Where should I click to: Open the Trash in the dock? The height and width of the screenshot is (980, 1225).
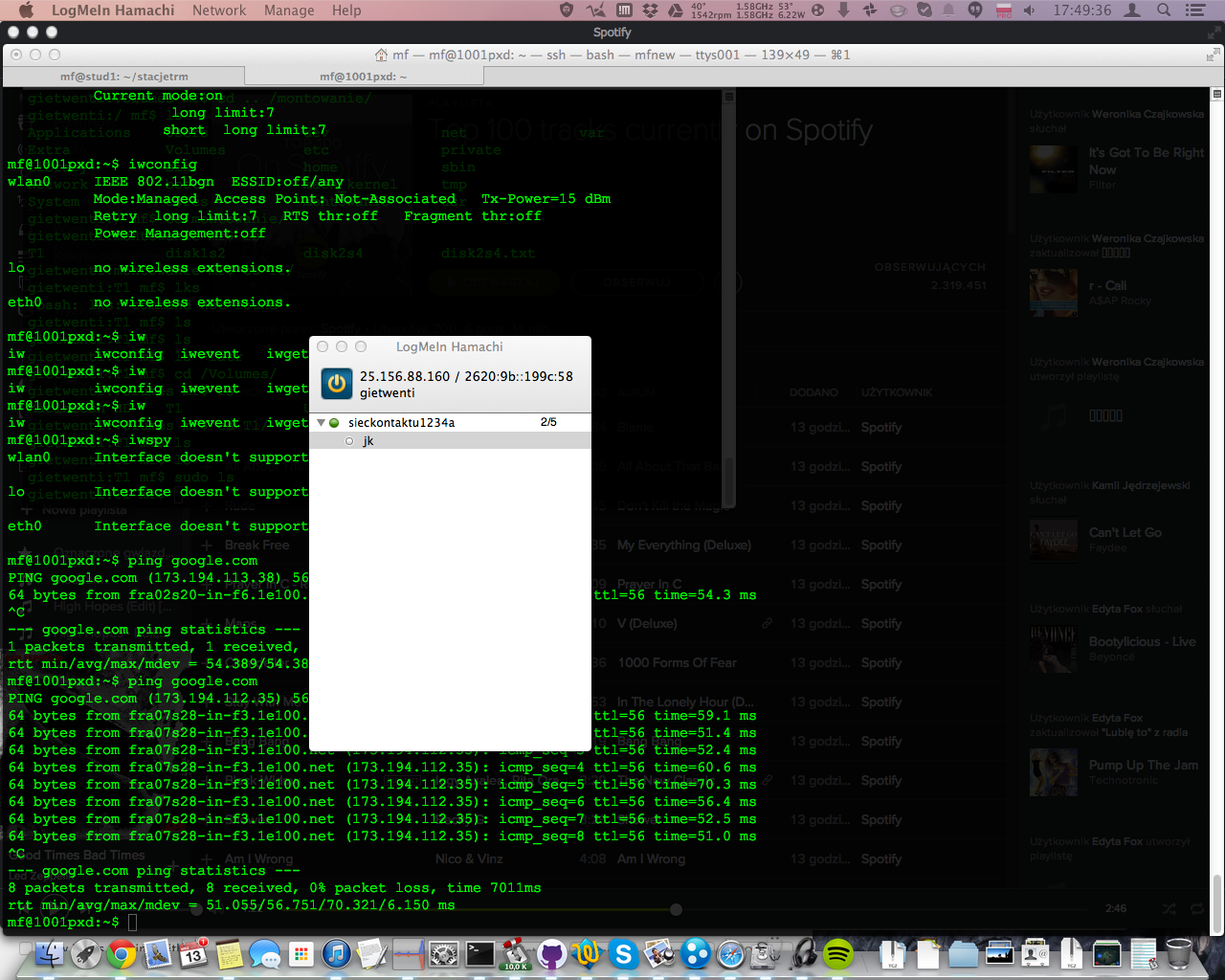(x=1178, y=954)
